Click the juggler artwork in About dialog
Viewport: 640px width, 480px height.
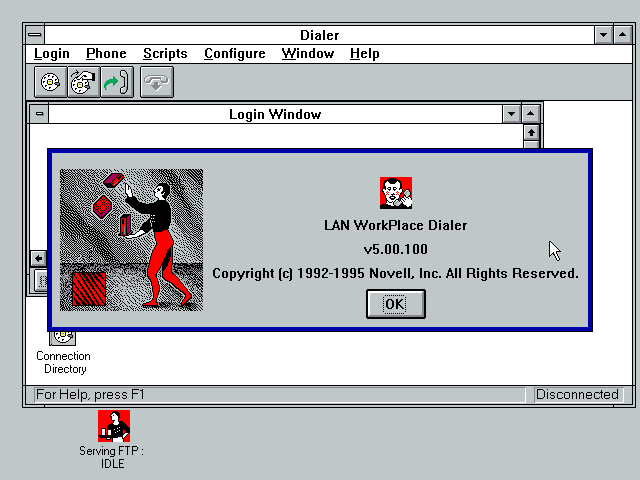[x=131, y=240]
